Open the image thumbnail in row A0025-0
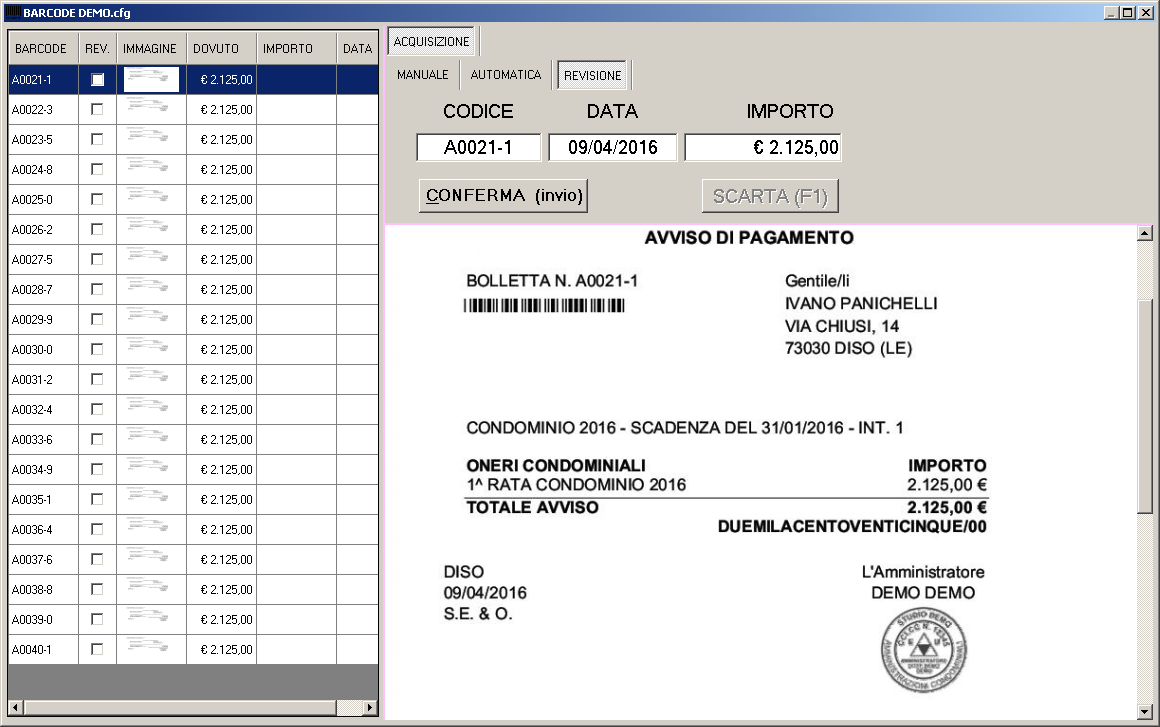 point(151,199)
